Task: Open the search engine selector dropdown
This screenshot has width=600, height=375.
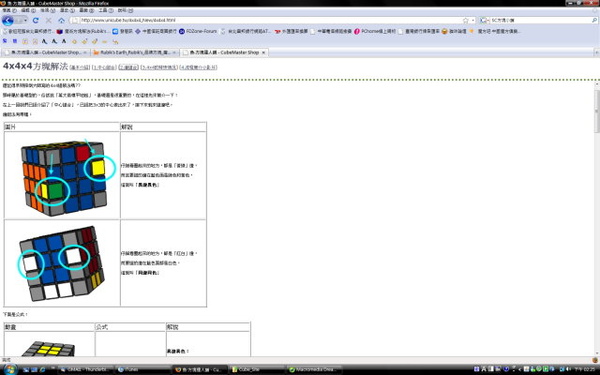Action: point(484,20)
